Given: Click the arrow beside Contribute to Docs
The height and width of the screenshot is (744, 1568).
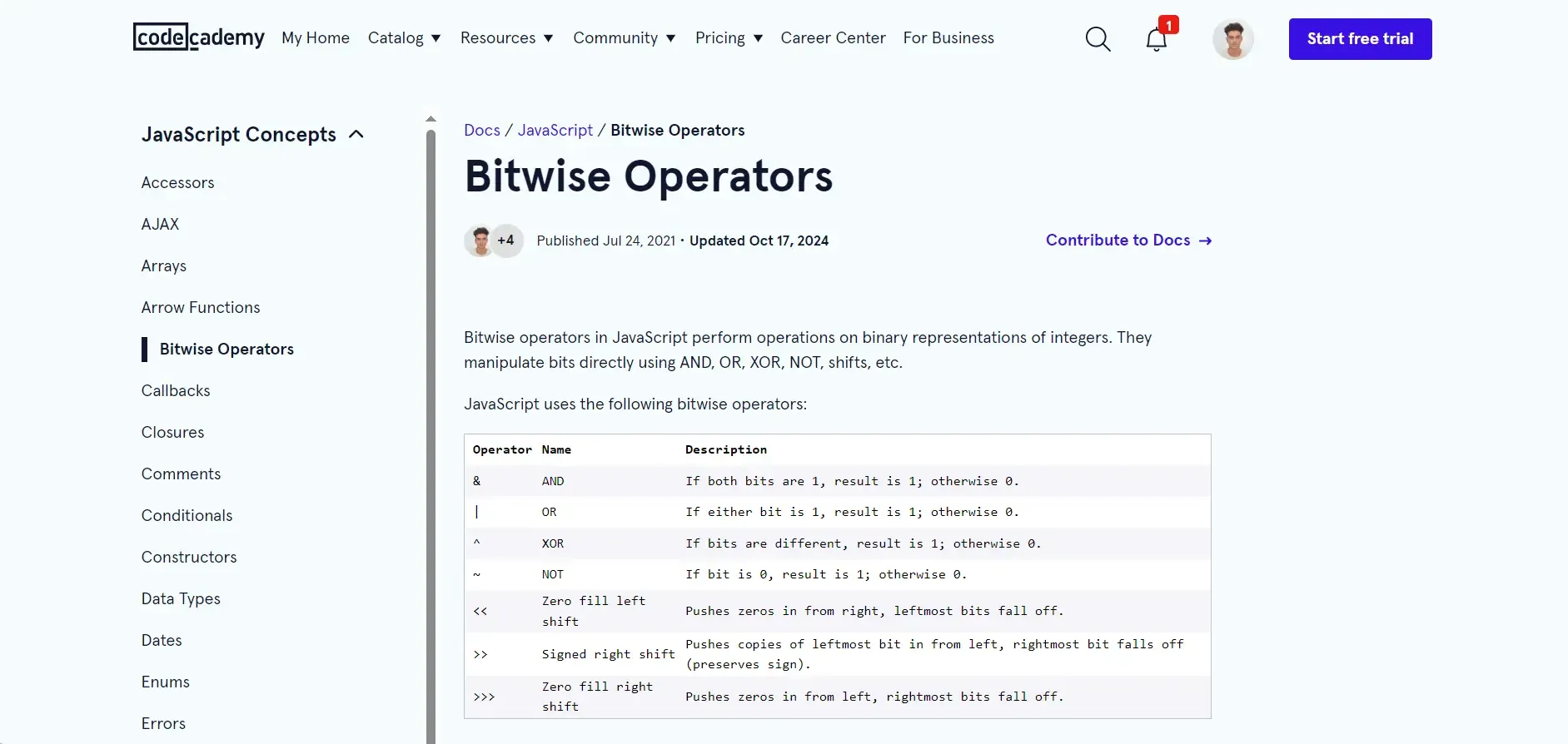Looking at the screenshot, I should [x=1205, y=241].
